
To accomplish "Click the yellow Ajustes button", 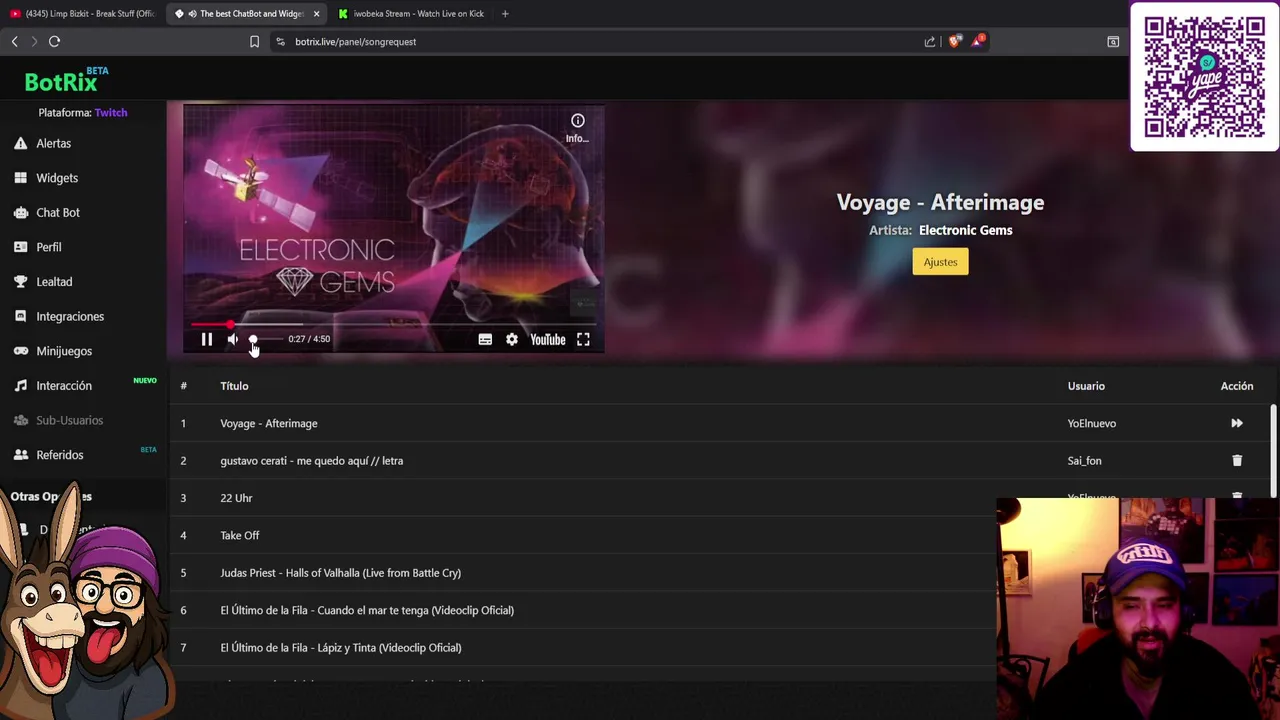I will pyautogui.click(x=940, y=262).
